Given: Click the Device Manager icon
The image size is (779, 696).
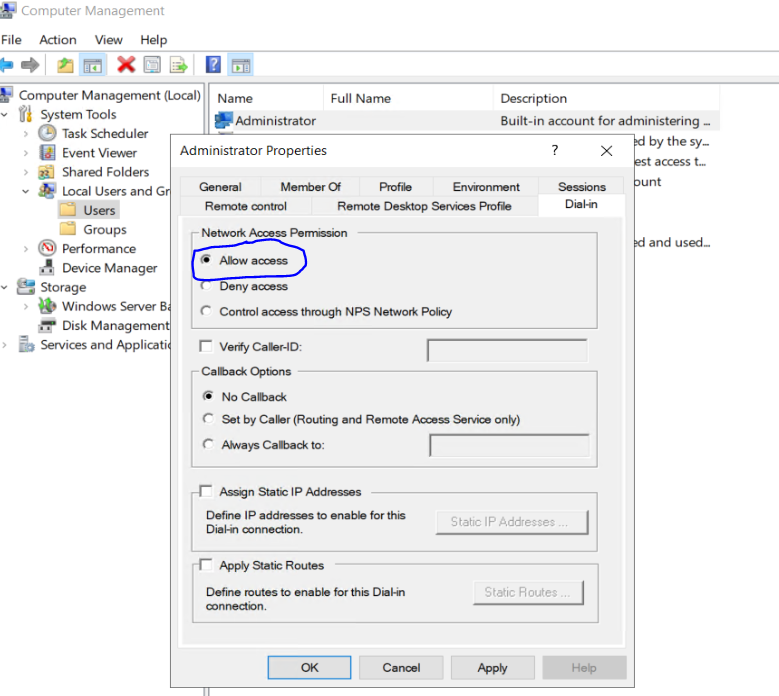Looking at the screenshot, I should 47,267.
